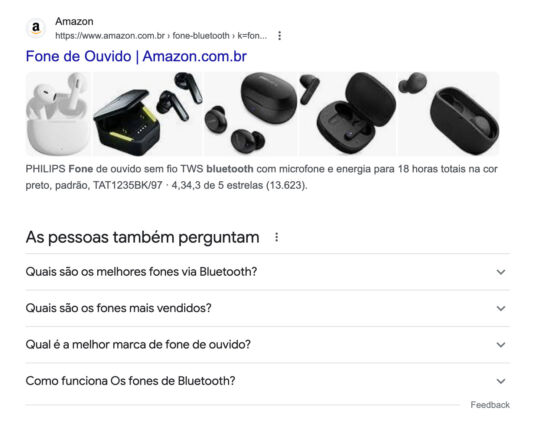Expand 'Quais são os fones mais vendidos?' question
Image resolution: width=560 pixels, height=425 pixels.
click(x=268, y=308)
